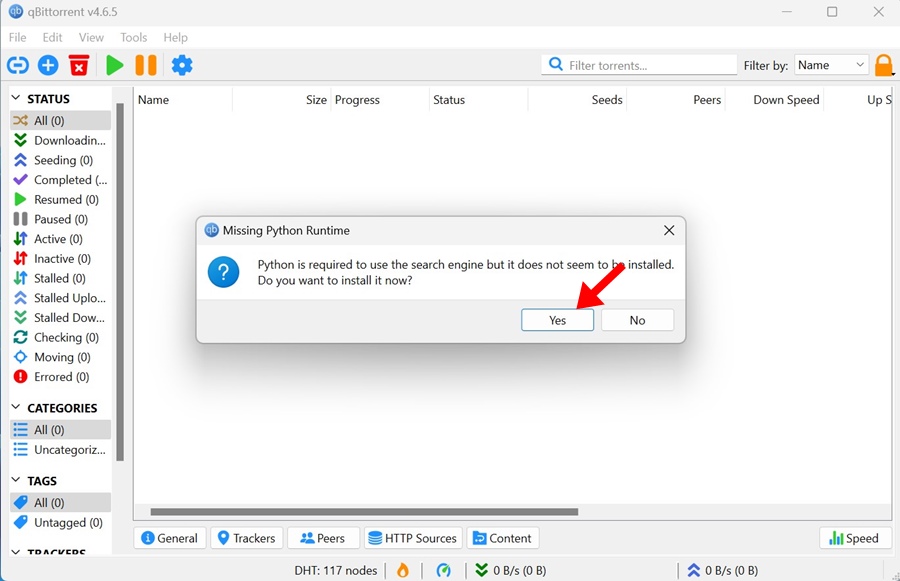Click the download speed arrow icon in status bar
Screen dimensions: 900x581
pyautogui.click(x=482, y=570)
